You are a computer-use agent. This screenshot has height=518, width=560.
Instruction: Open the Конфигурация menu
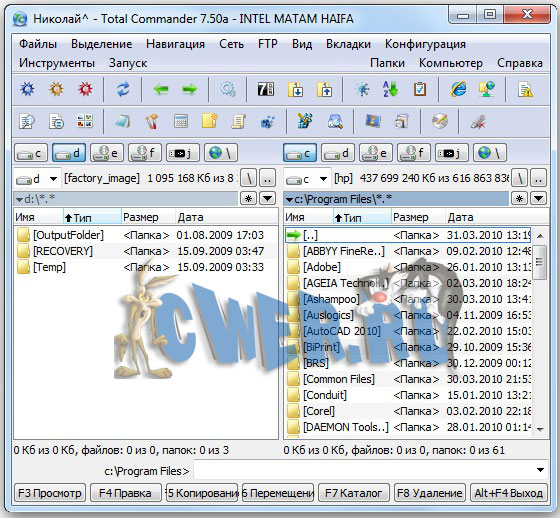tap(425, 44)
